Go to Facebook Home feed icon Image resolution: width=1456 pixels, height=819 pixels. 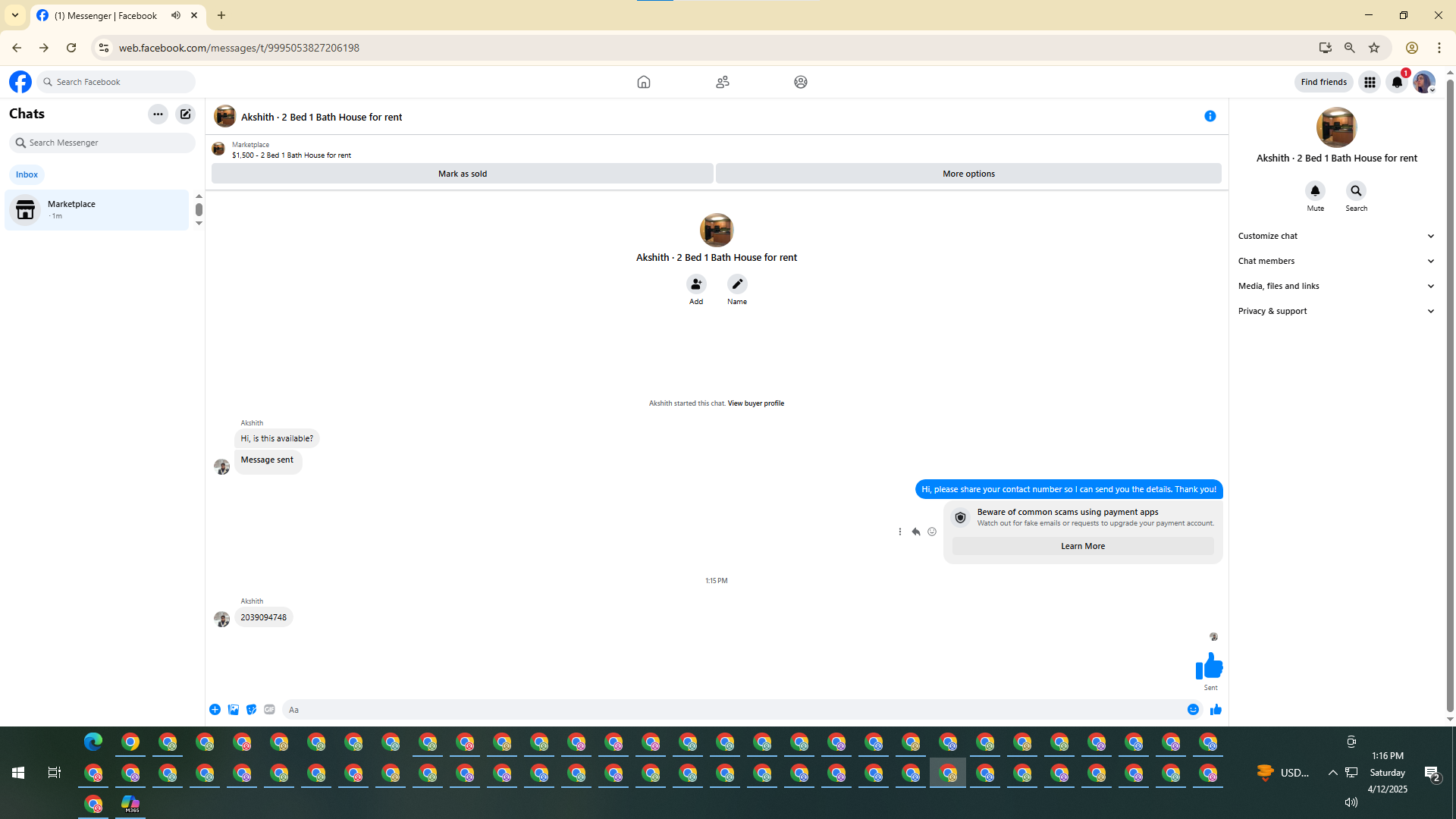[x=644, y=82]
